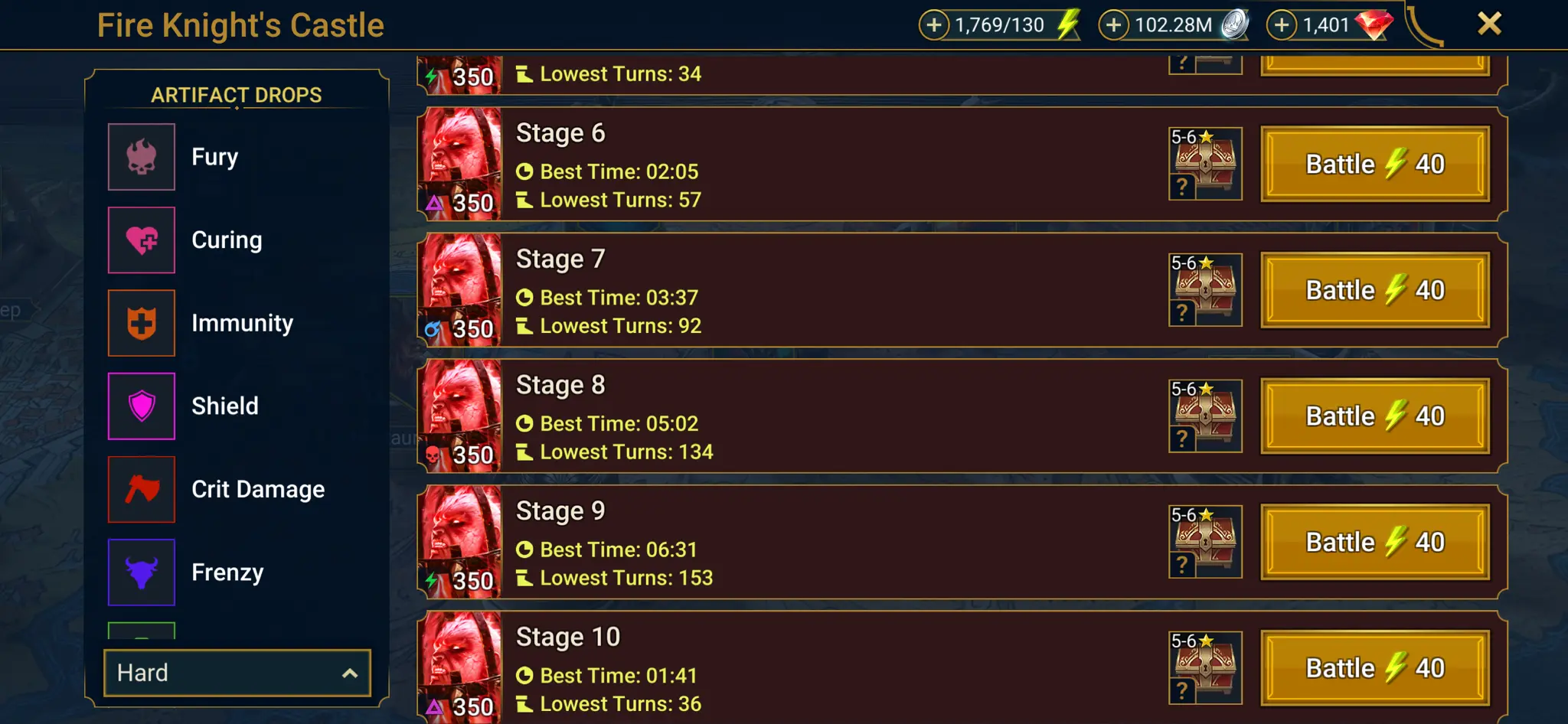This screenshot has width=1568, height=724.
Task: Start the Stage 7 Battle
Action: 1375,290
